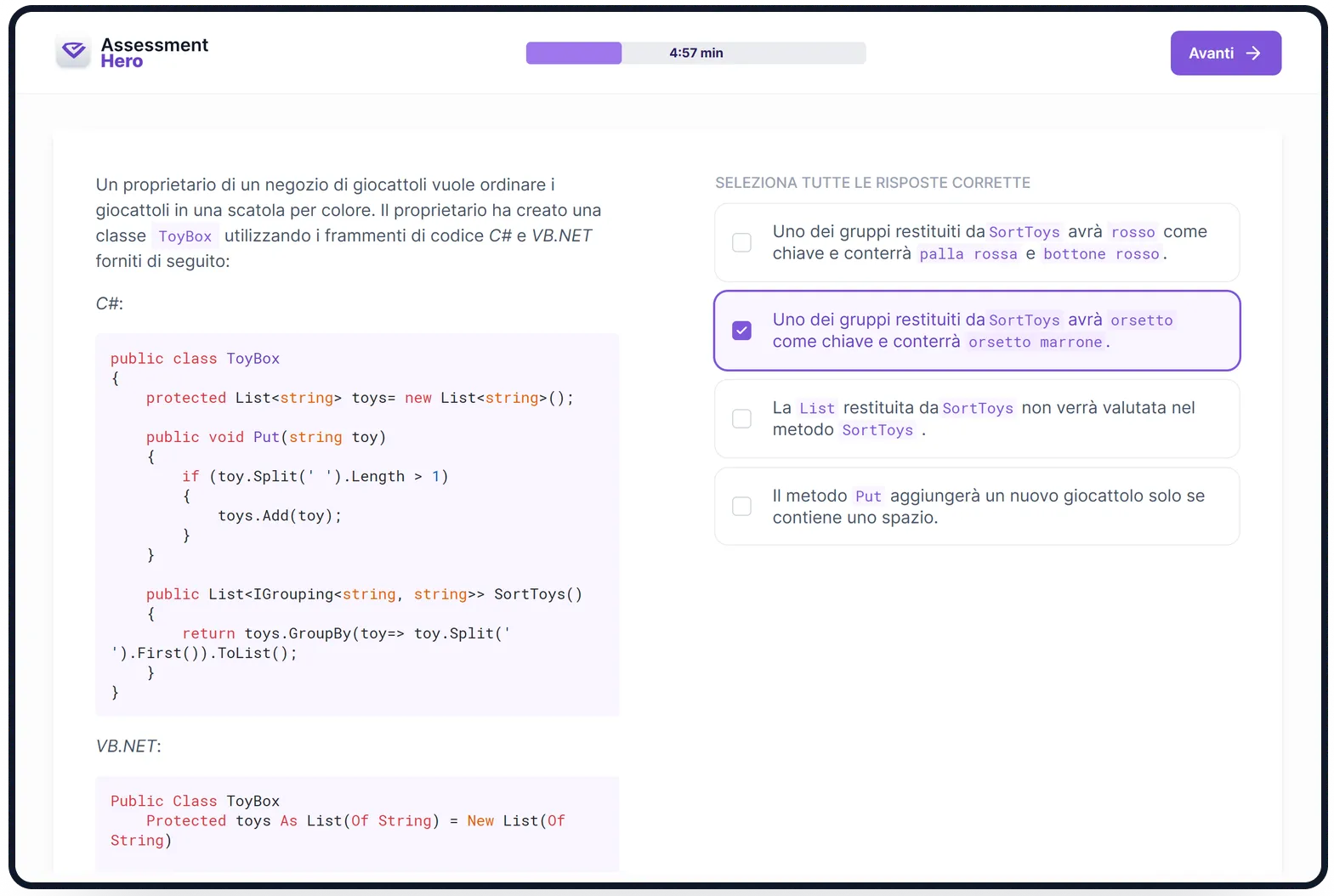Screen dimensions: 1334x896
Task: Select answer text mentioning 'palla rossa e bottone rosso'
Action: coord(990,242)
